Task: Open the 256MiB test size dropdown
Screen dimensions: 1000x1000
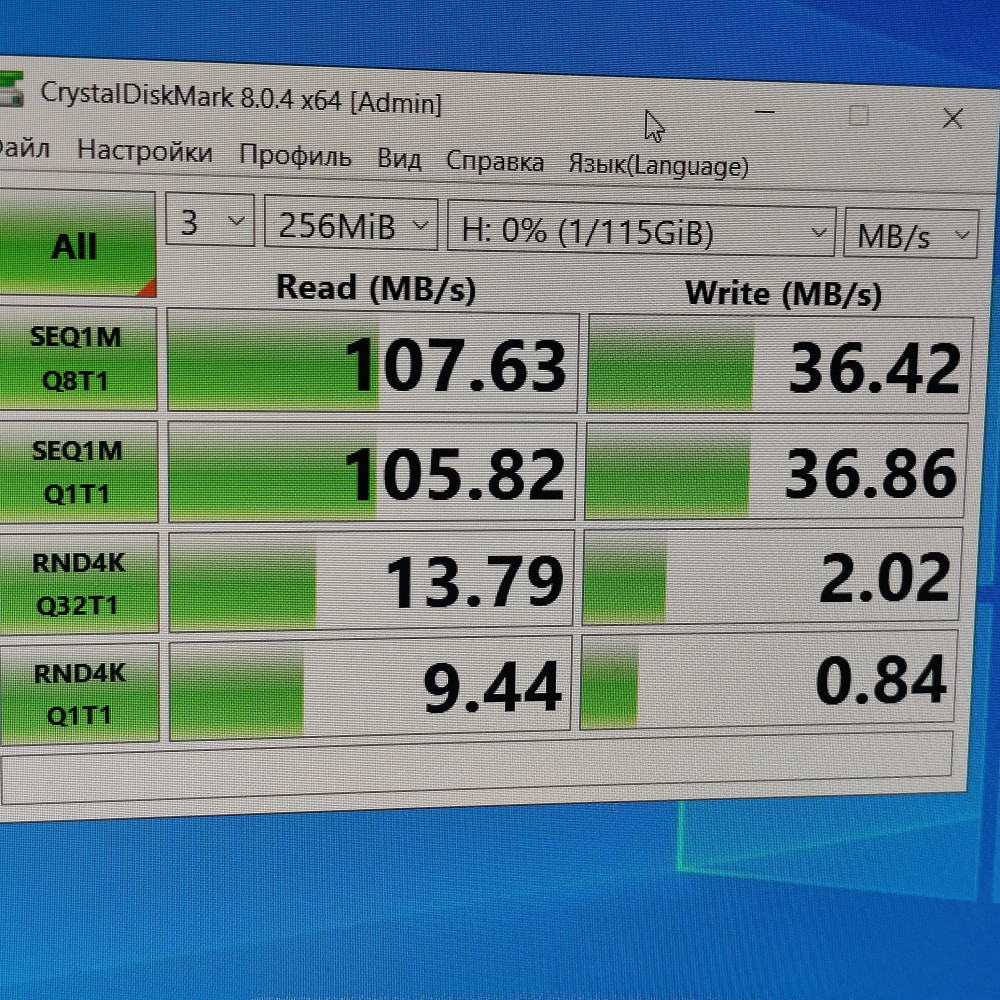Action: [351, 225]
